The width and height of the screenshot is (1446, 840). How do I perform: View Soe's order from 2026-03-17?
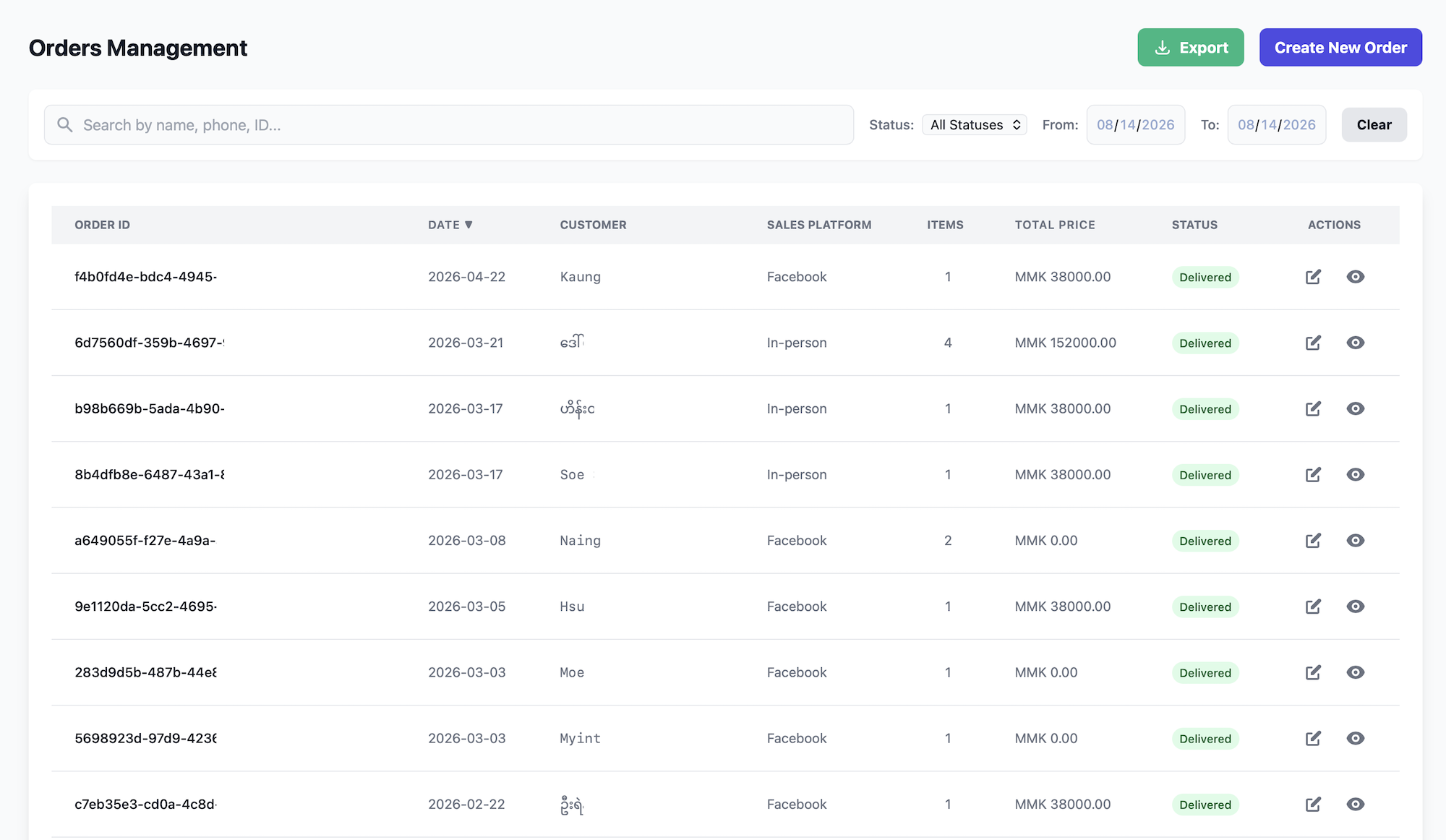pyautogui.click(x=1356, y=474)
